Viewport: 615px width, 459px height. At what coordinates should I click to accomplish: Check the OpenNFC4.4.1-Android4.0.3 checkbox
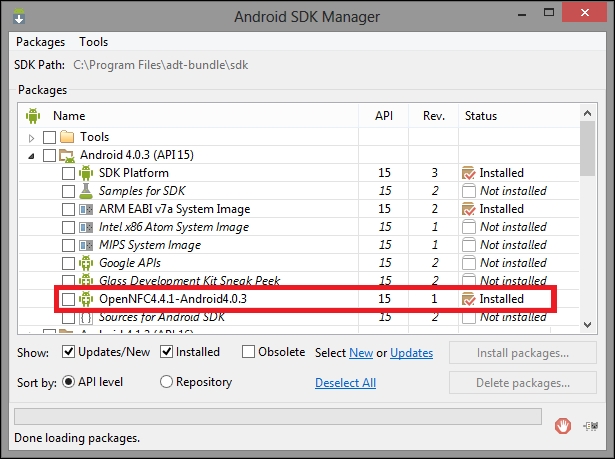68,299
